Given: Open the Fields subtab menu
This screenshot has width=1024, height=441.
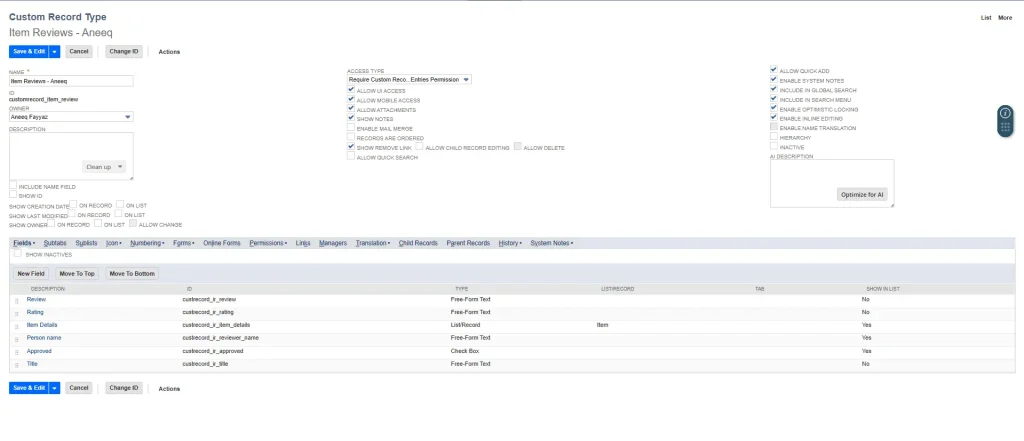Looking at the screenshot, I should coord(24,243).
